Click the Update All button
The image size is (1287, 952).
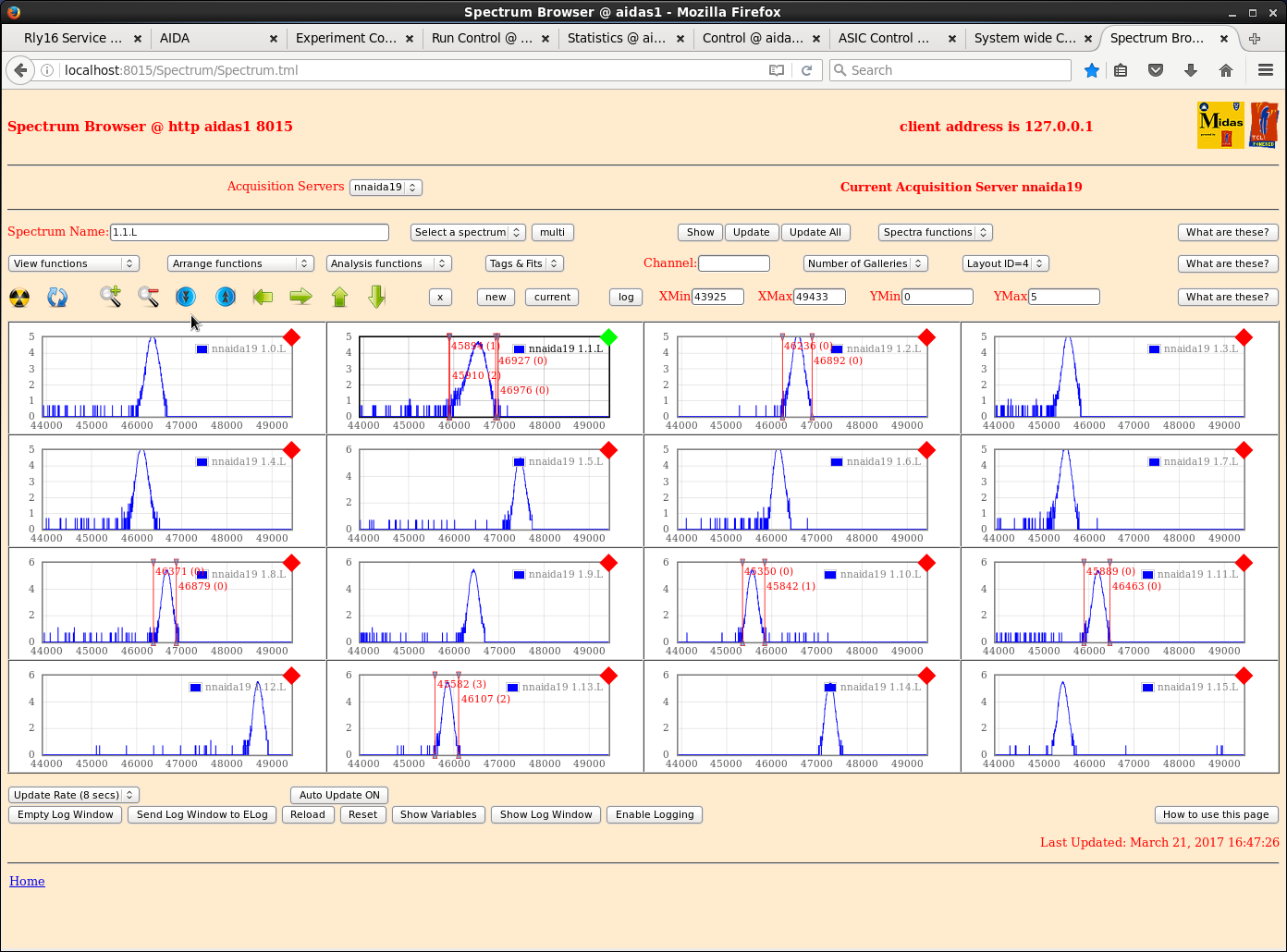click(815, 232)
